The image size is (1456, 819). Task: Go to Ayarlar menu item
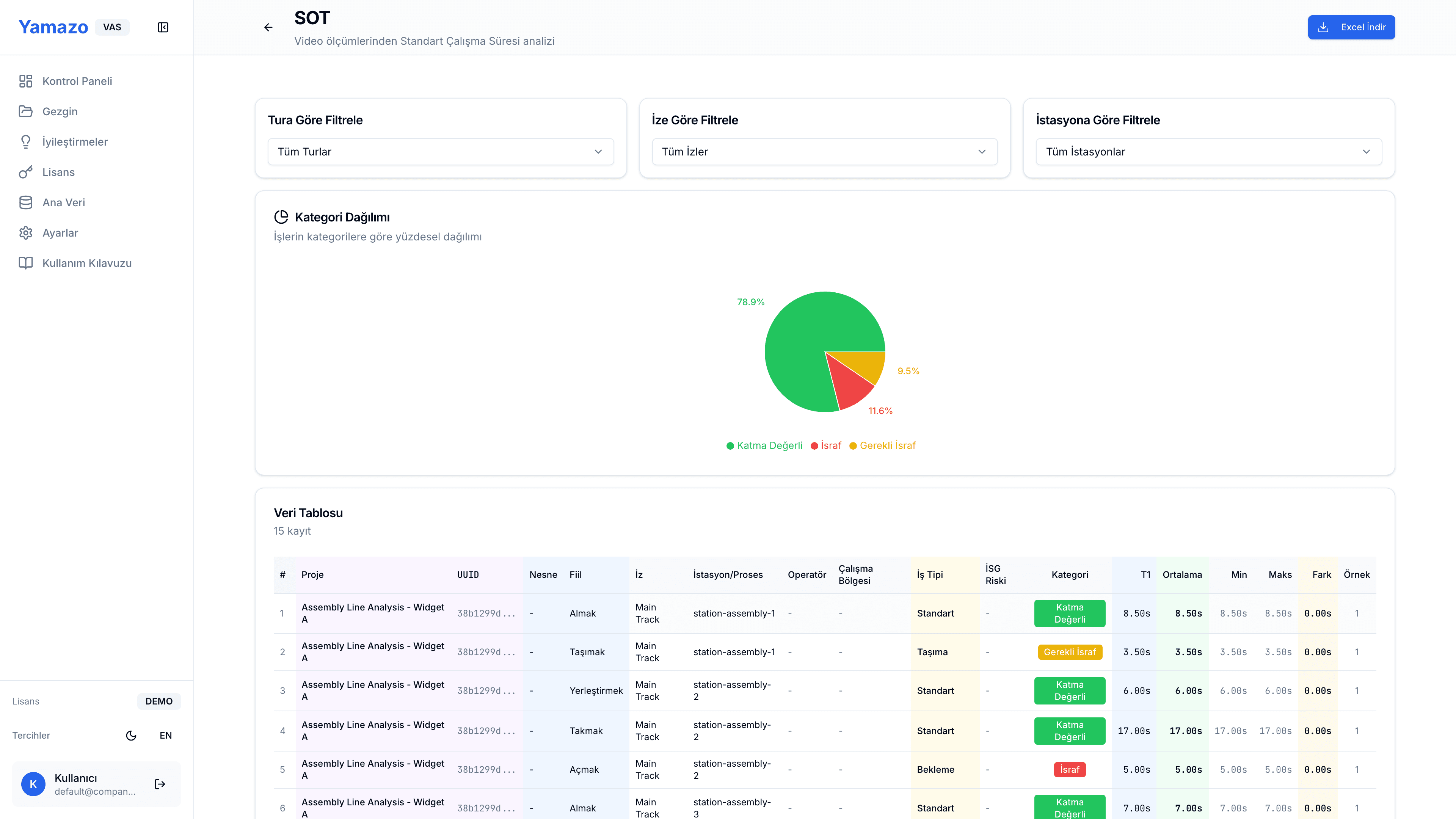tap(60, 233)
